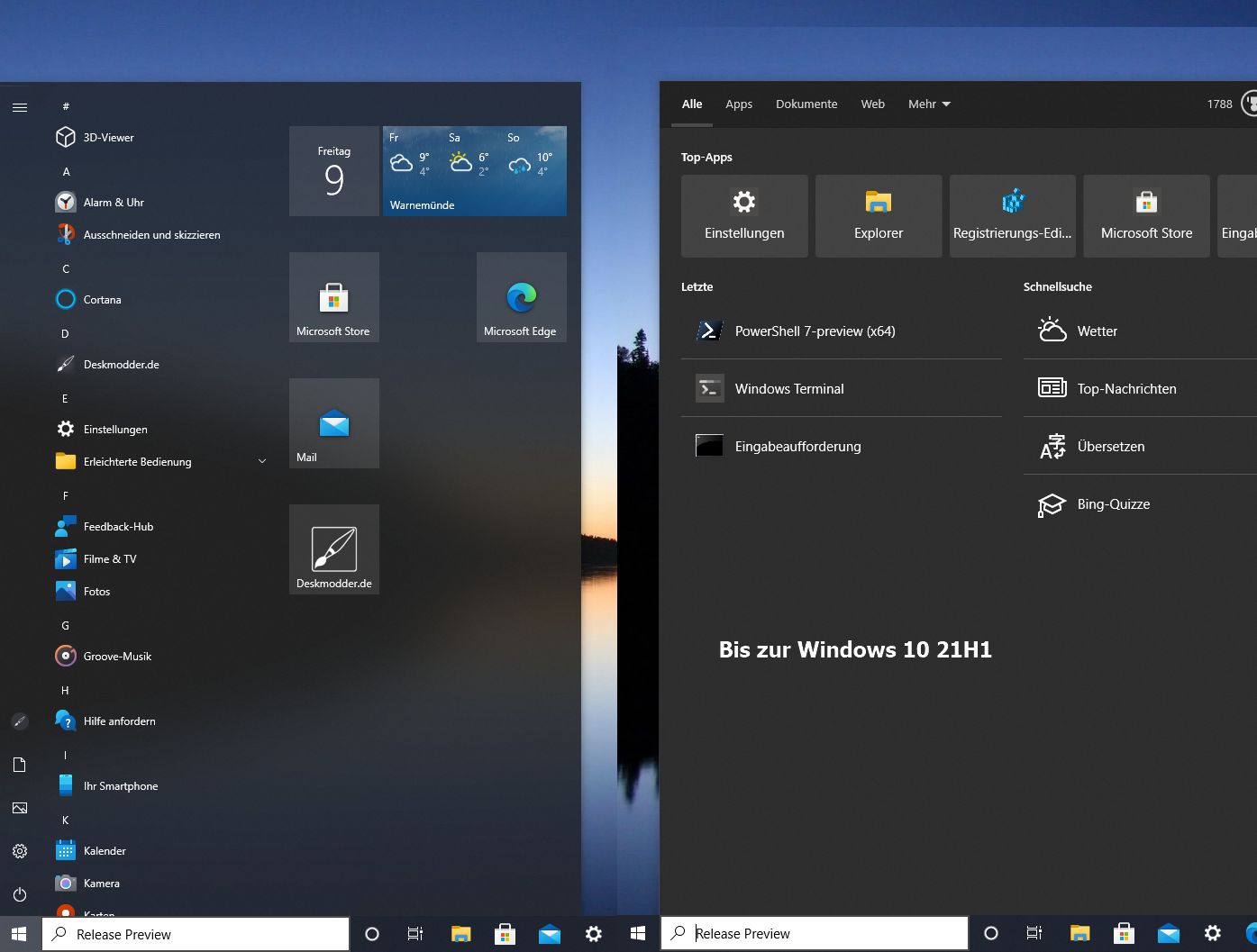Open Mail on left taskbar
Image resolution: width=1257 pixels, height=952 pixels.
tap(549, 934)
